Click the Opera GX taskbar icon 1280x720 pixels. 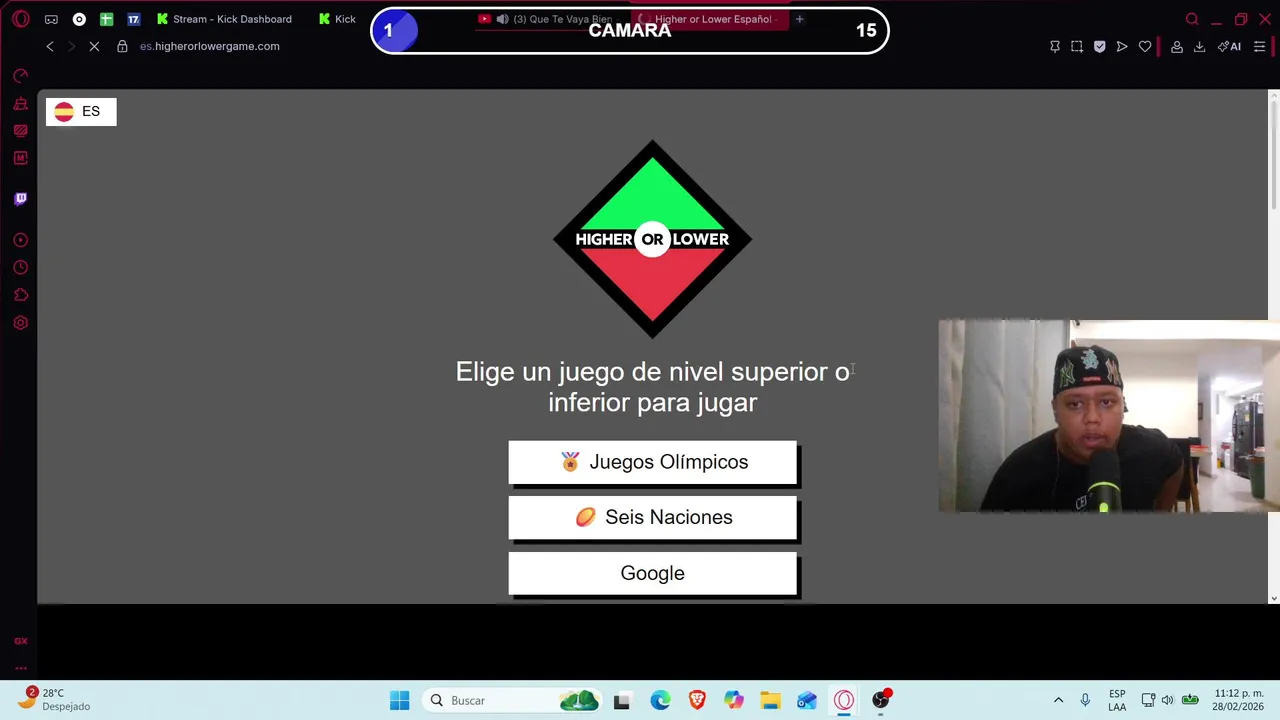(844, 701)
